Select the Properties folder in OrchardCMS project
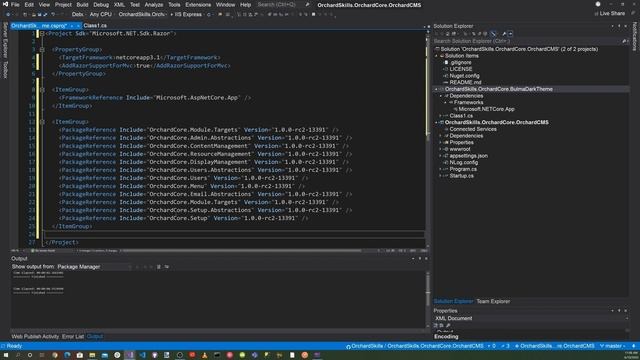 pyautogui.click(x=461, y=142)
